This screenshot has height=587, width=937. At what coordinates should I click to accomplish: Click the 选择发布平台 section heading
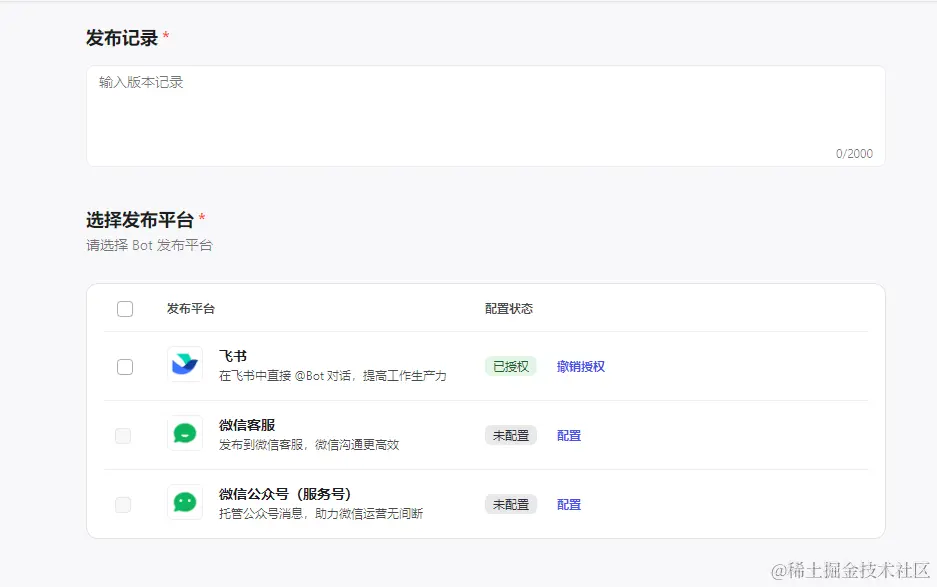(140, 220)
